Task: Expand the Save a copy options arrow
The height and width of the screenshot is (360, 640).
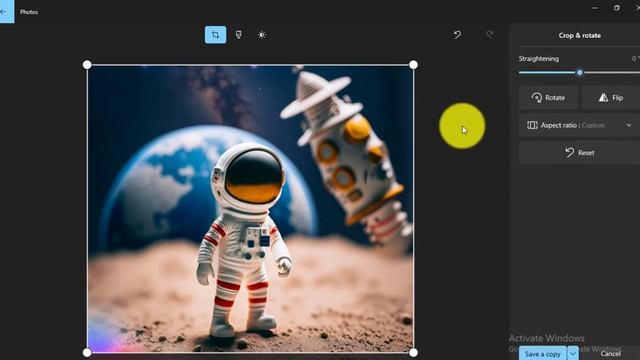Action: tap(573, 353)
